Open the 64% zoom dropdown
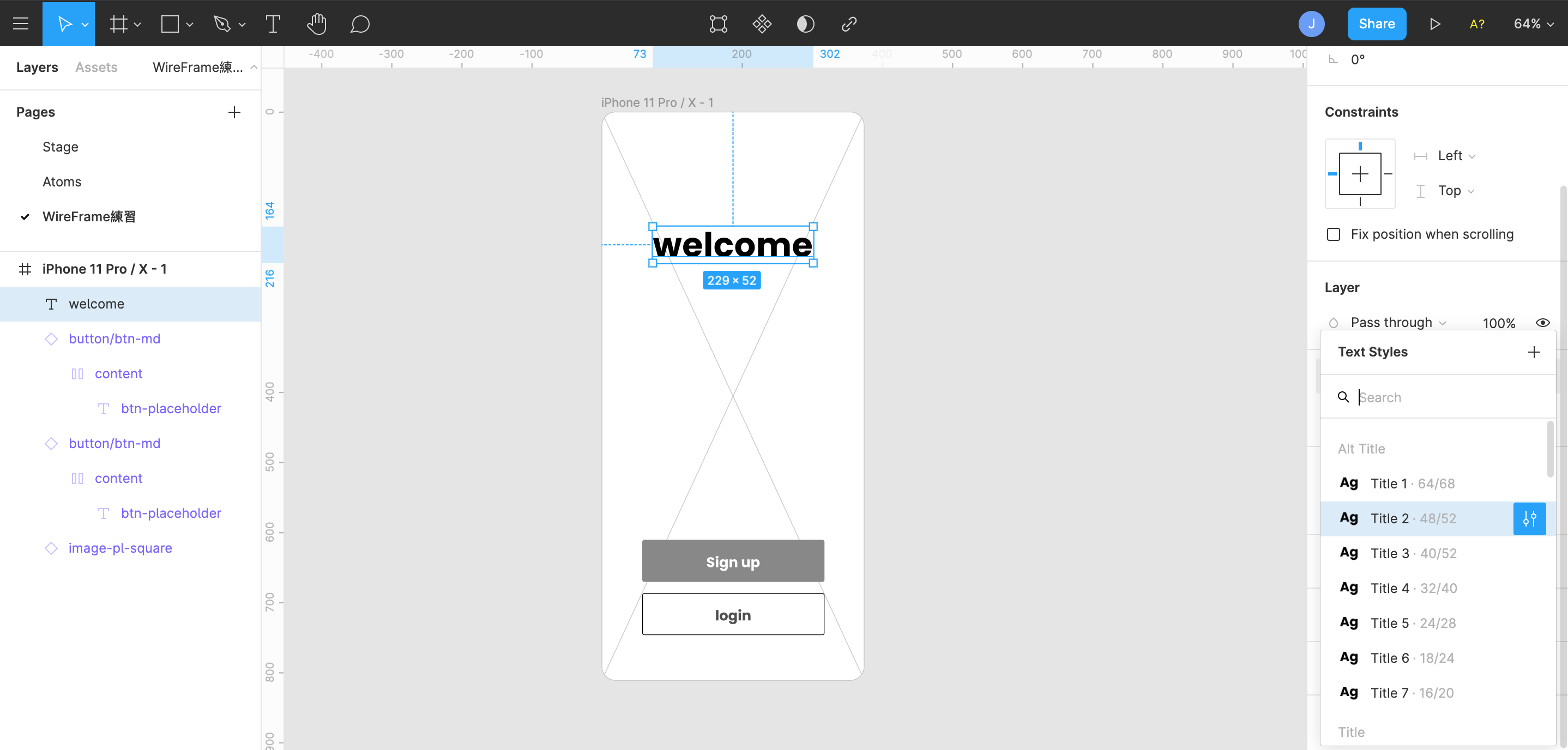Screen dimensions: 1568x750 click(1533, 24)
